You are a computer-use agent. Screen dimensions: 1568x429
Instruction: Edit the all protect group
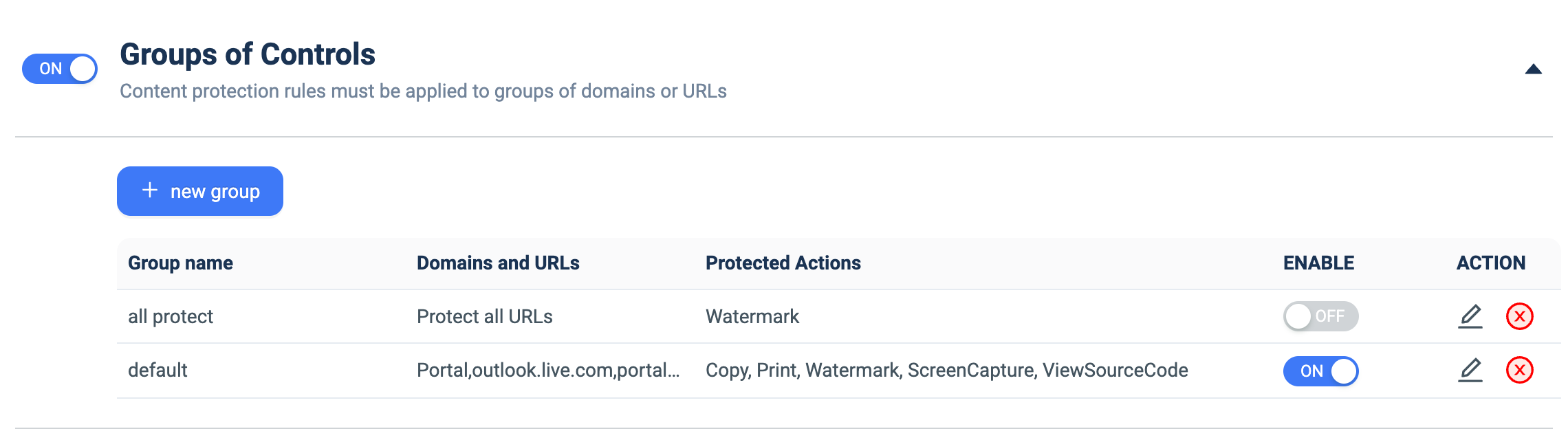click(x=1470, y=316)
